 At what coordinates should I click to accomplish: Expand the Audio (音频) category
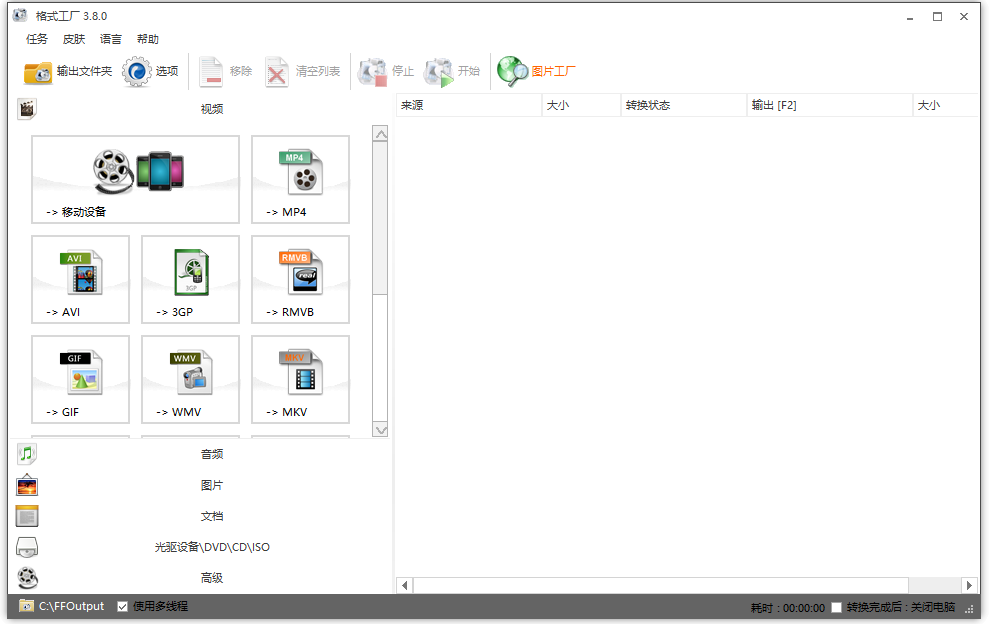211,454
